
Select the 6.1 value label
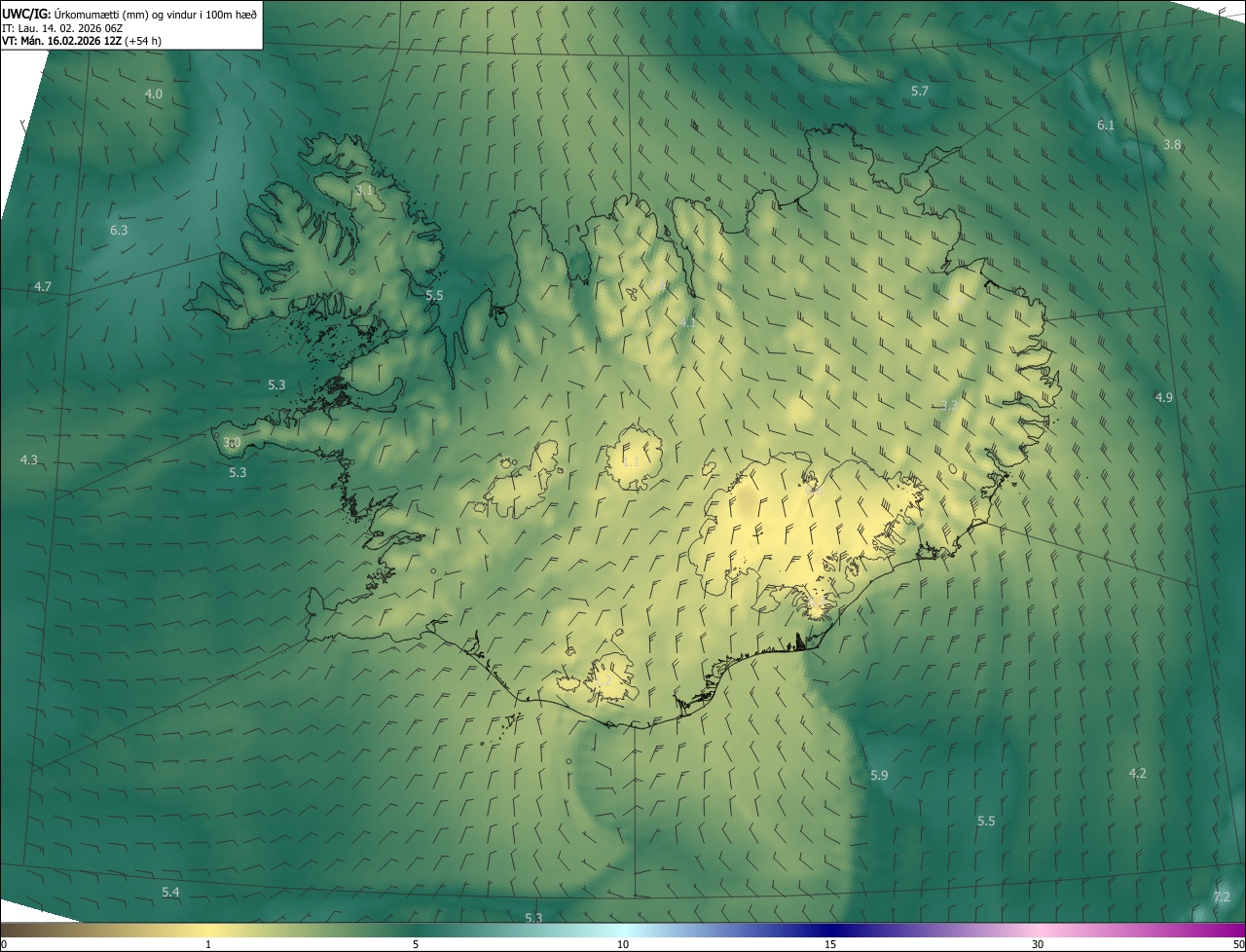click(x=1106, y=125)
